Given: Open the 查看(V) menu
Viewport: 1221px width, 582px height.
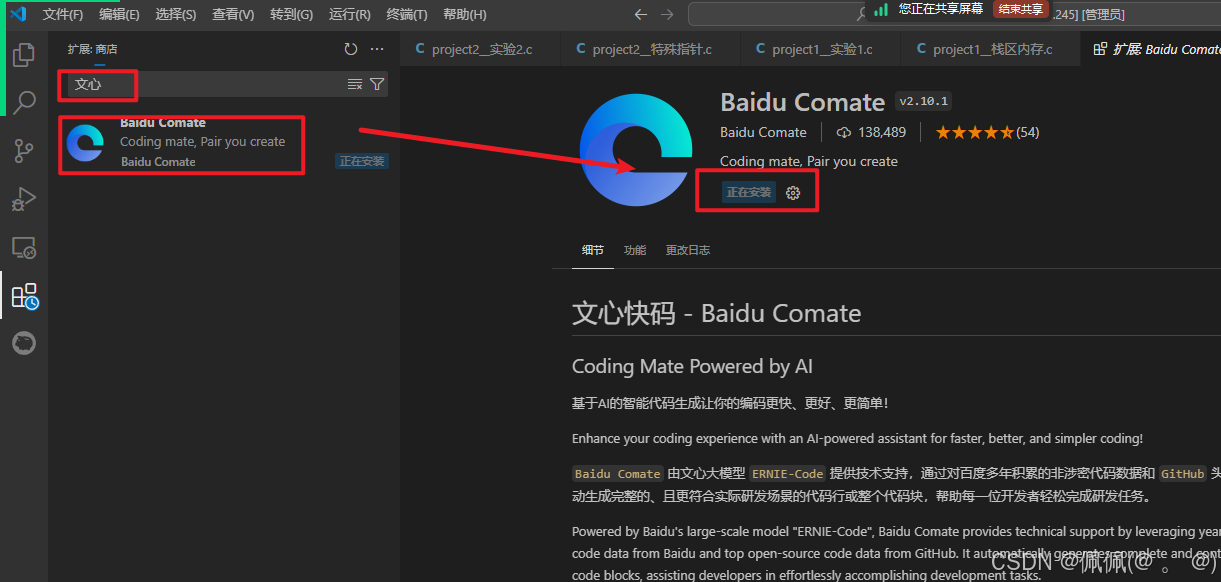Looking at the screenshot, I should click(233, 14).
